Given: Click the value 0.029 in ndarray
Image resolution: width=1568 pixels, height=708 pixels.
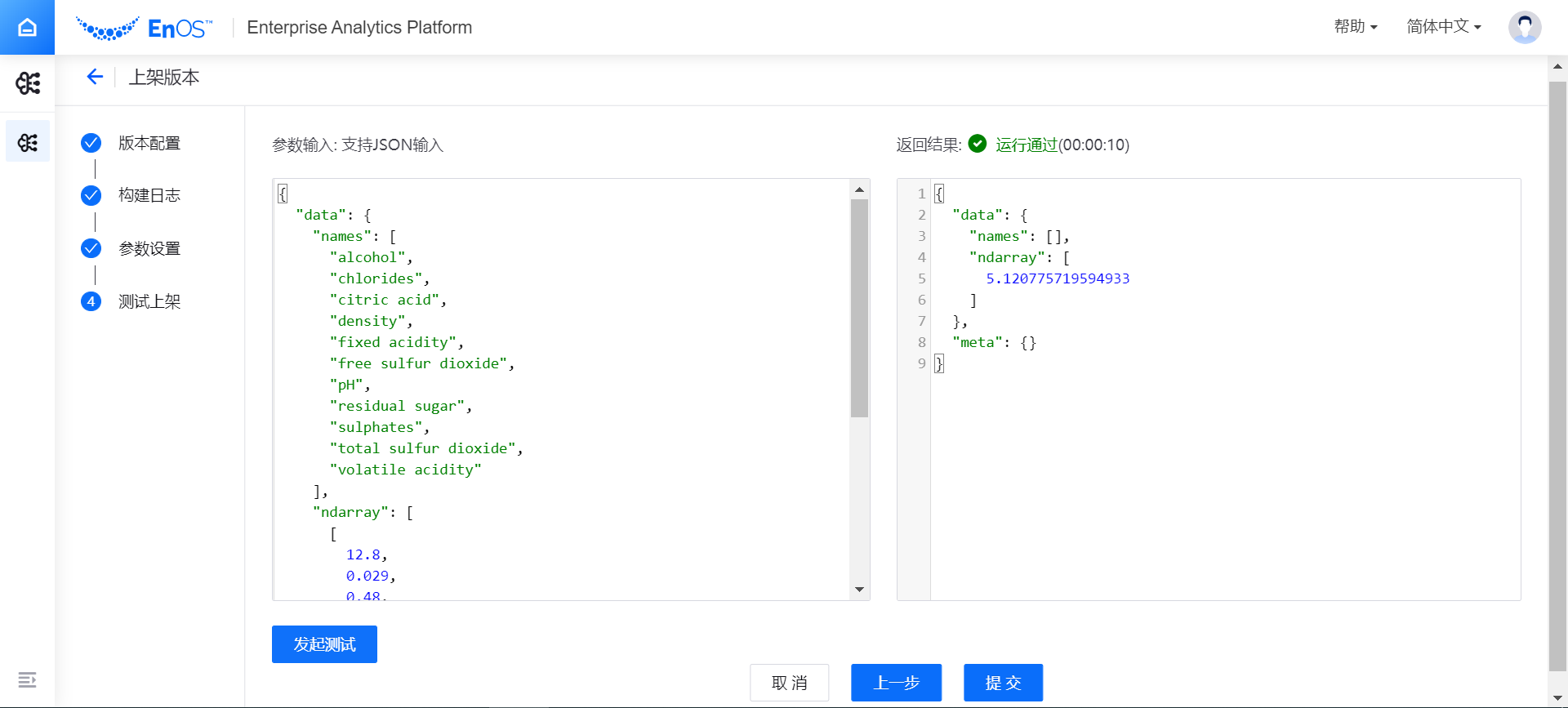Looking at the screenshot, I should [x=367, y=576].
